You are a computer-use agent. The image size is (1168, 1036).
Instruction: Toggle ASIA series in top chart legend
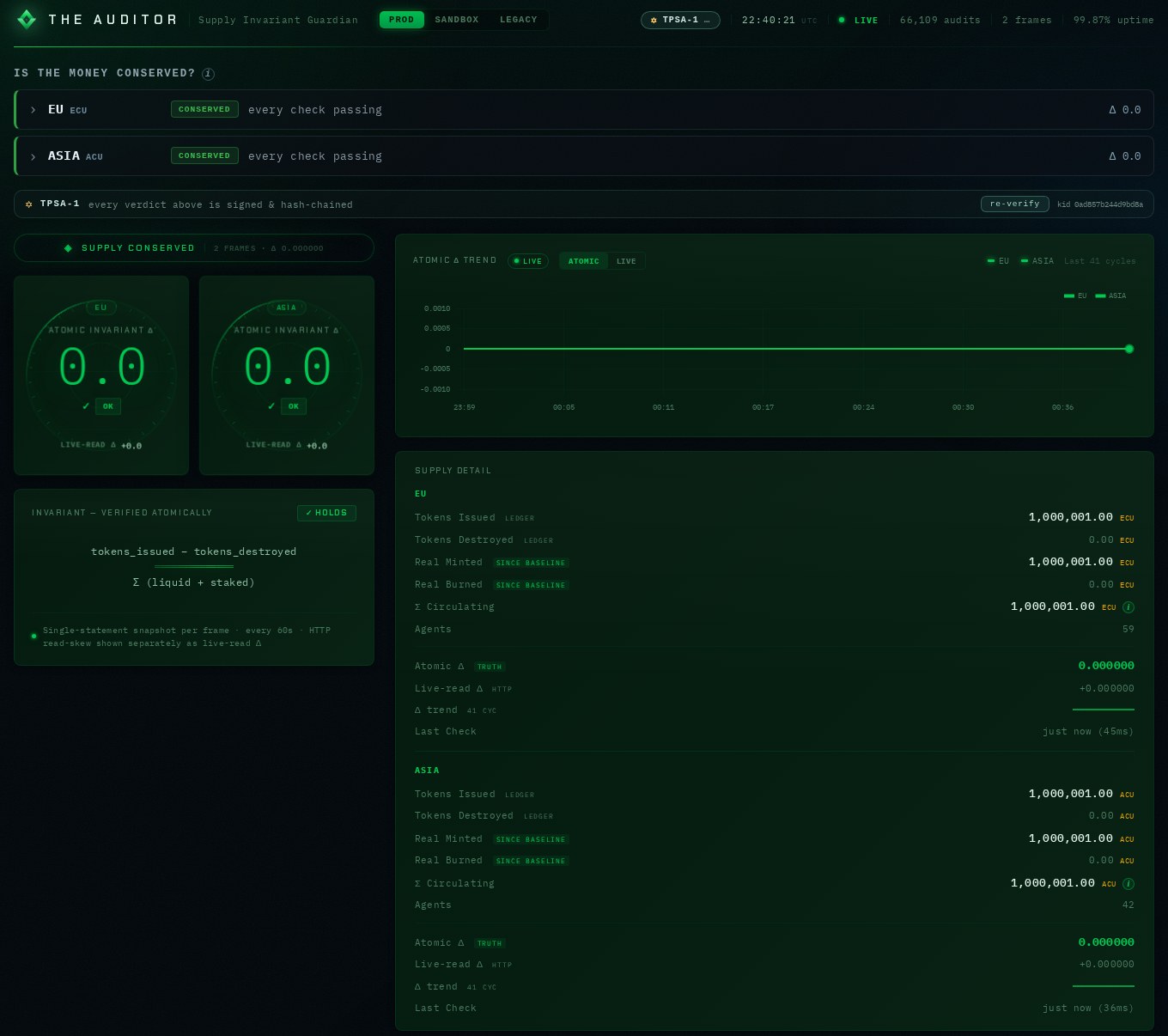tap(1037, 261)
